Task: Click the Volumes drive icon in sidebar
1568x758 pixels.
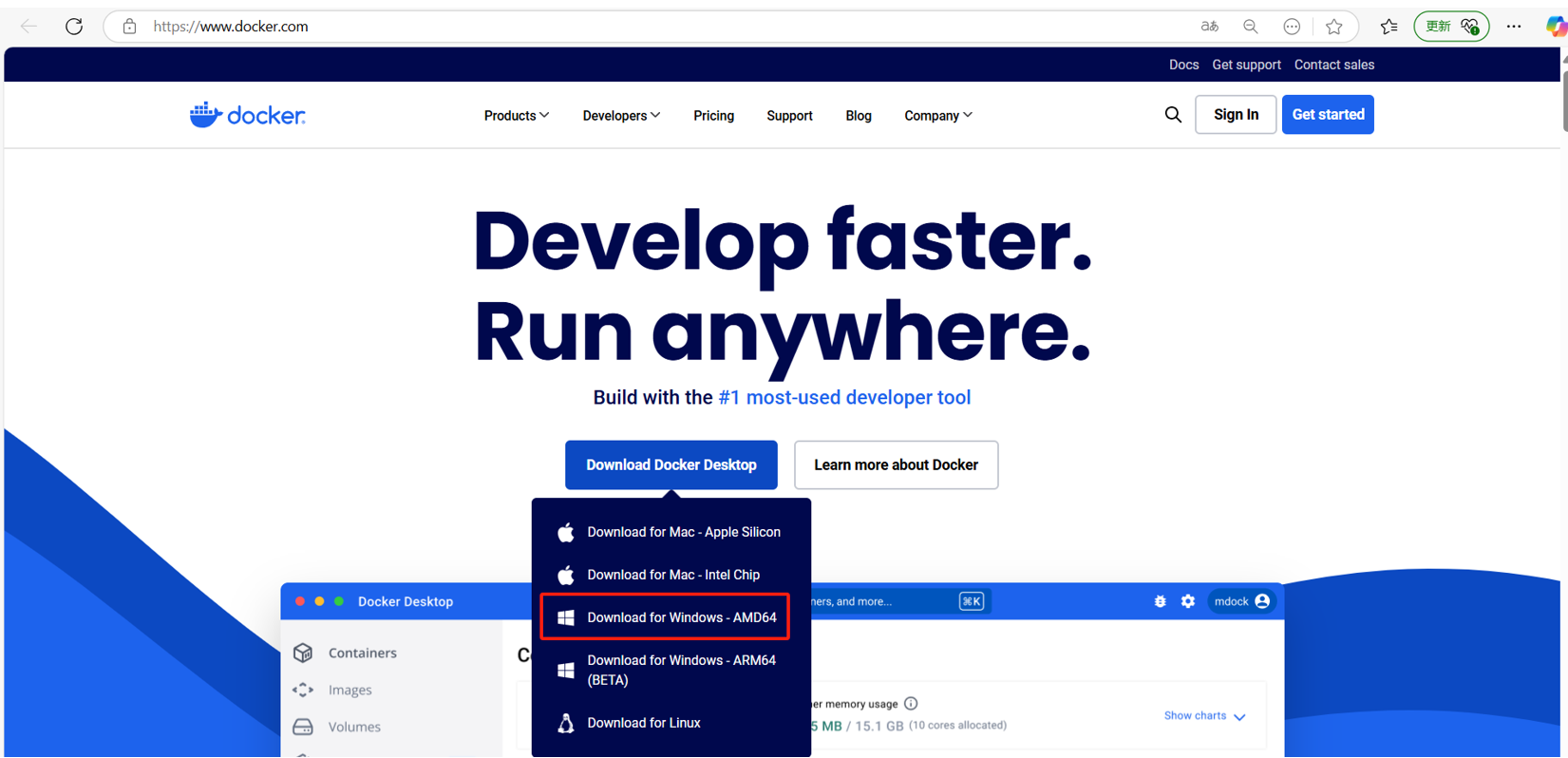Action: (x=303, y=727)
